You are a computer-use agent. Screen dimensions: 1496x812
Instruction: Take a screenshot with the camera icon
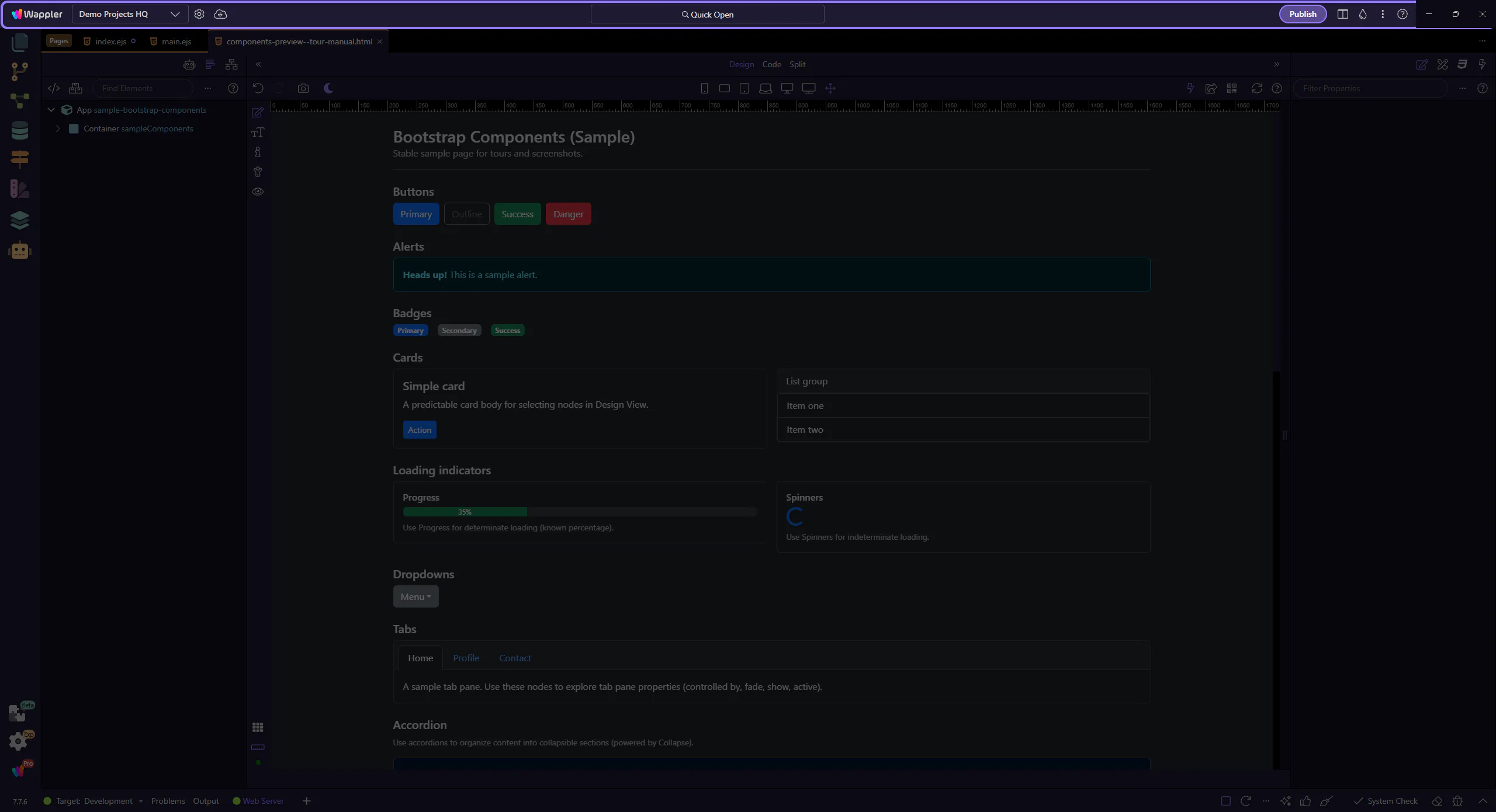click(303, 88)
